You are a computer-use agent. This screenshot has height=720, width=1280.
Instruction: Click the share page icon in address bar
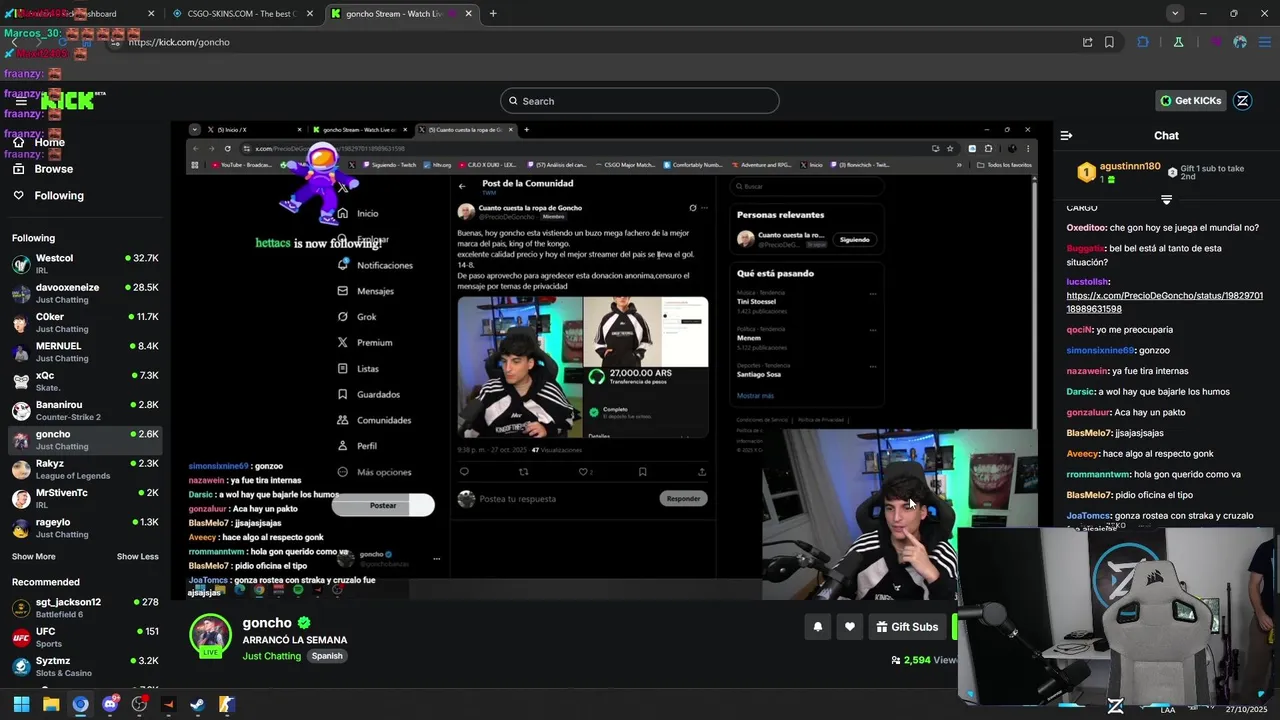[x=1087, y=42]
